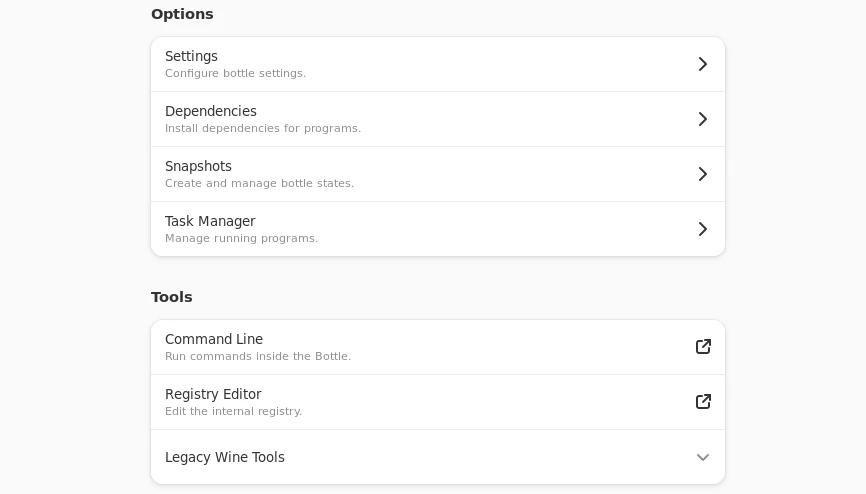Open the Dependencies row title
Screen dimensions: 866x494
[211, 111]
